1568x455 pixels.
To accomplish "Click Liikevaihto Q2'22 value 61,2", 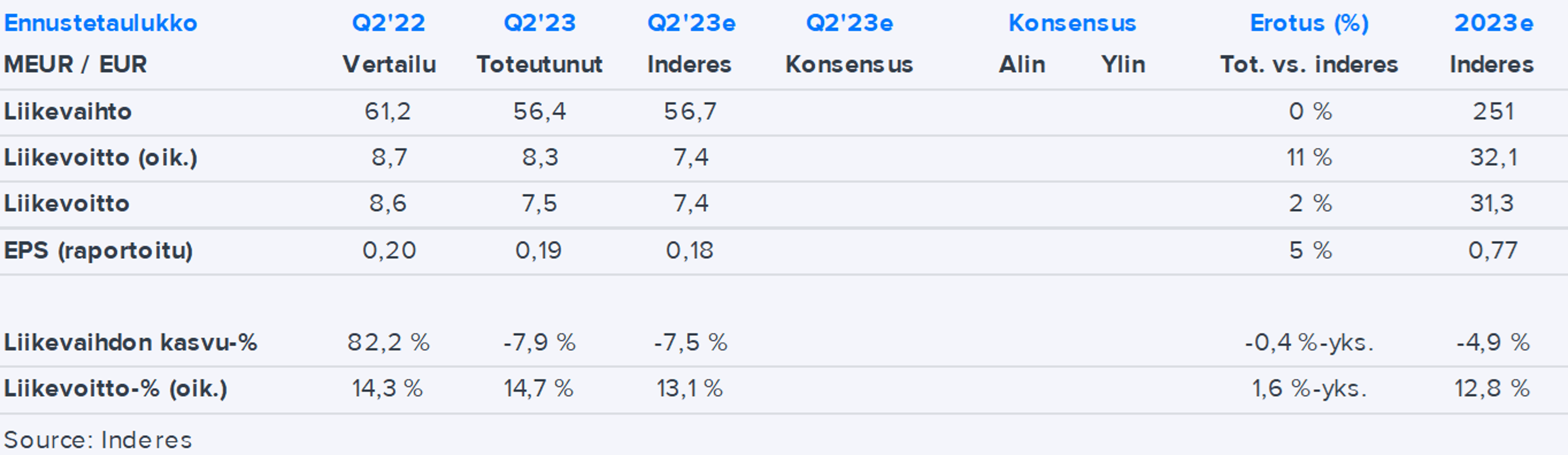I will coord(388,112).
